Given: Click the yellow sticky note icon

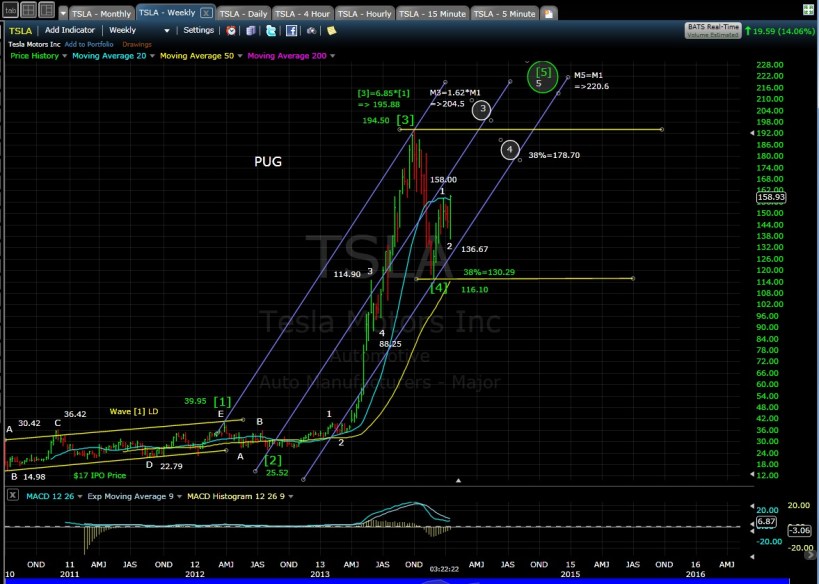Looking at the screenshot, I should click(x=331, y=31).
